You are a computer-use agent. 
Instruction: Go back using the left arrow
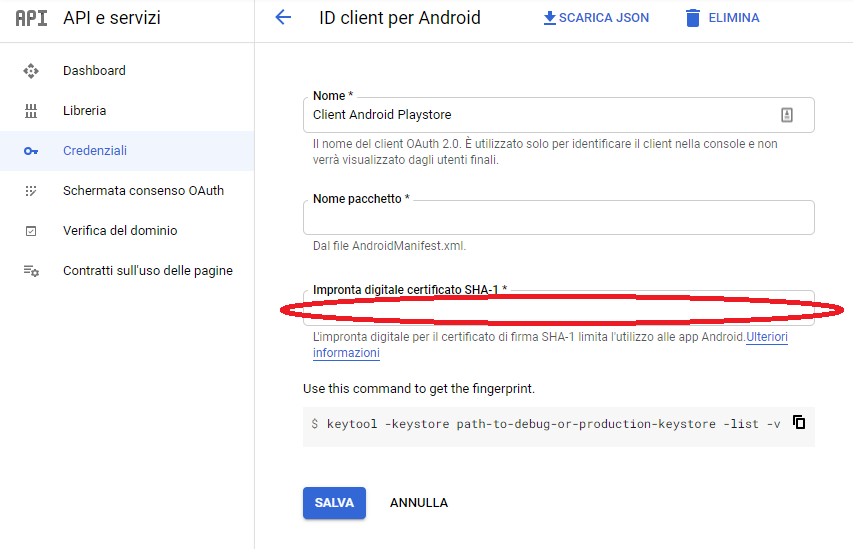point(283,17)
